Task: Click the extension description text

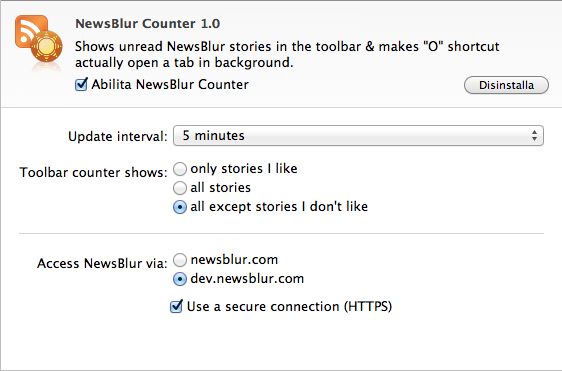Action: click(287, 54)
